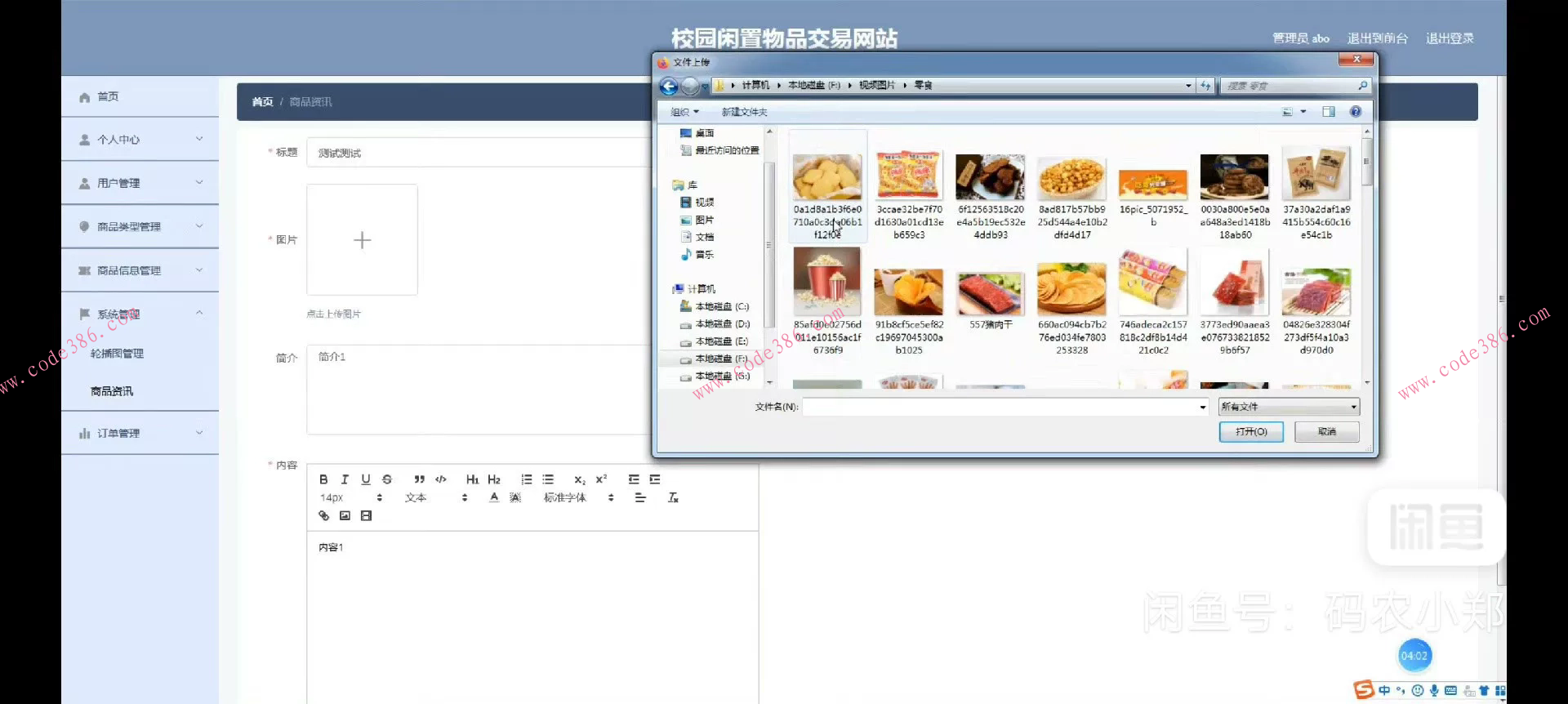Underline text with the U icon
Viewport: 1568px width, 704px height.
point(366,479)
